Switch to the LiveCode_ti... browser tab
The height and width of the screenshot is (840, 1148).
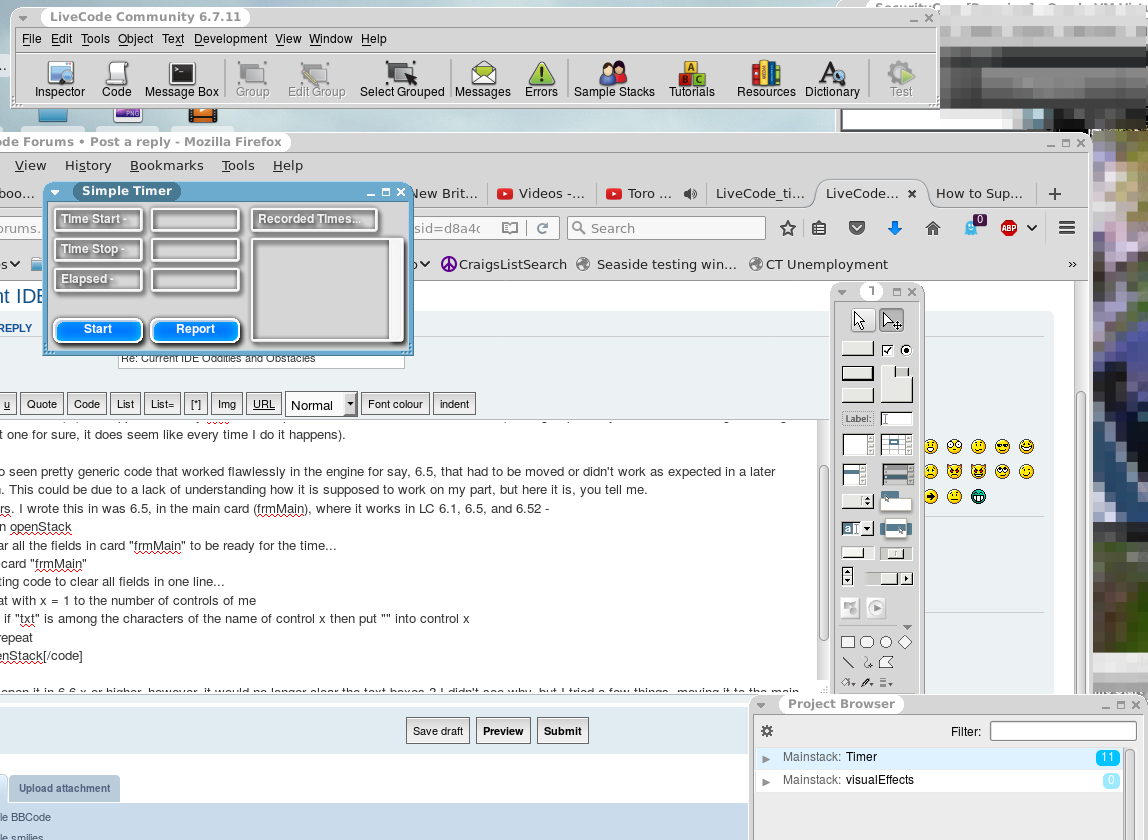click(760, 194)
